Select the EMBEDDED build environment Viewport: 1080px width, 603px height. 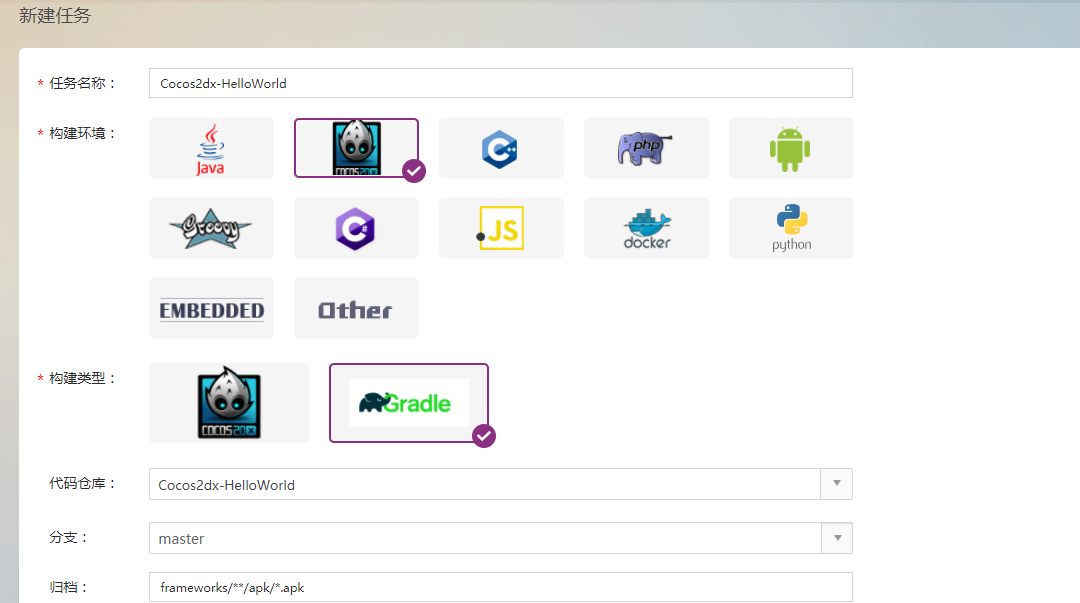[211, 308]
